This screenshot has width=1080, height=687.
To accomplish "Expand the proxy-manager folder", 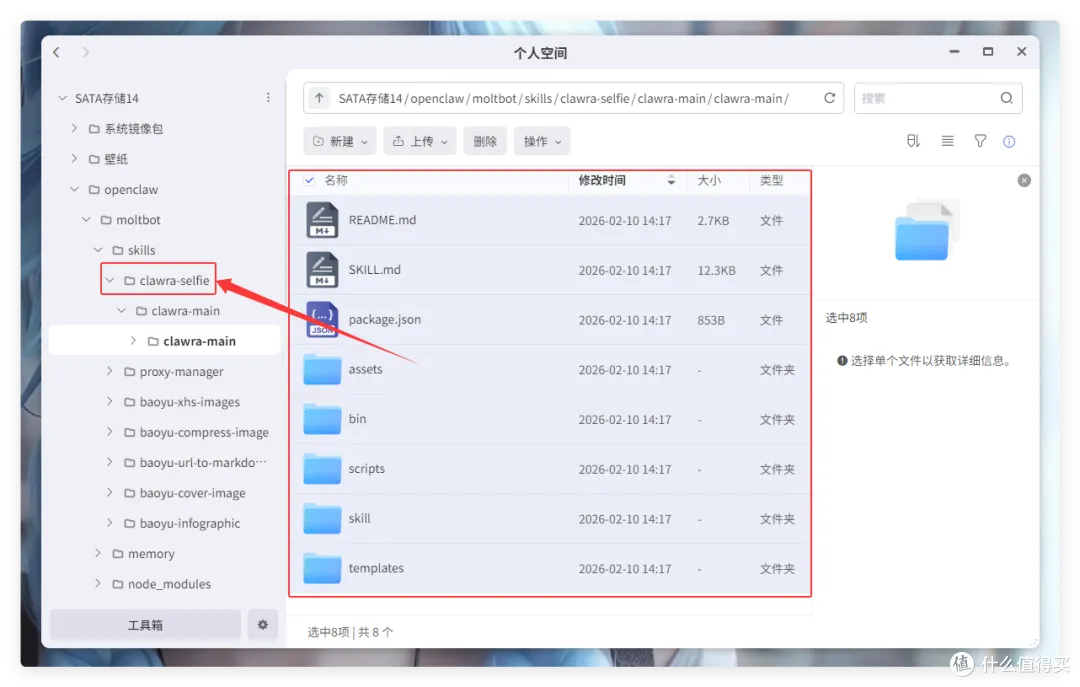I will coord(110,371).
